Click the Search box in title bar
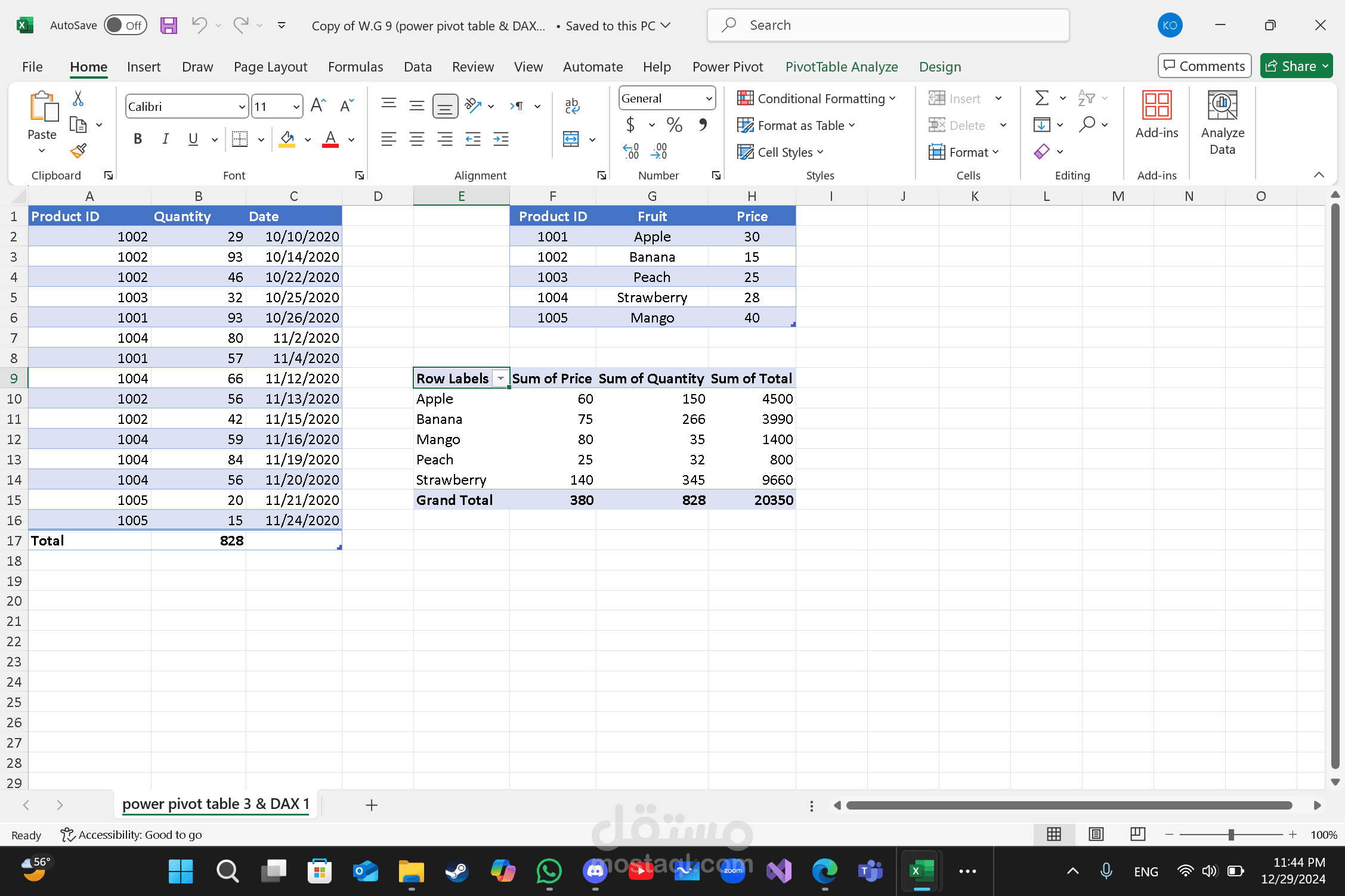Image resolution: width=1345 pixels, height=896 pixels. [x=888, y=25]
